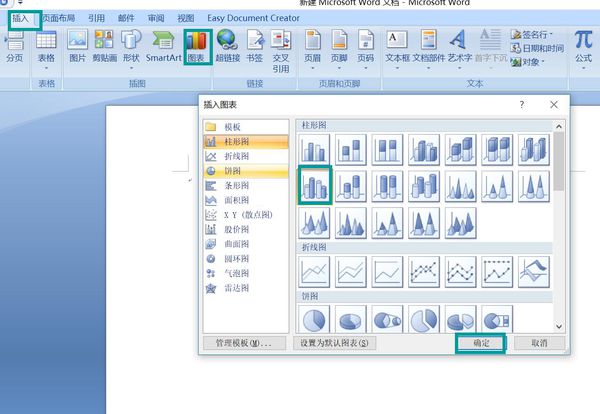Open the 文档部件 quick parts dropdown
Image resolution: width=600 pixels, height=414 pixels.
(429, 50)
